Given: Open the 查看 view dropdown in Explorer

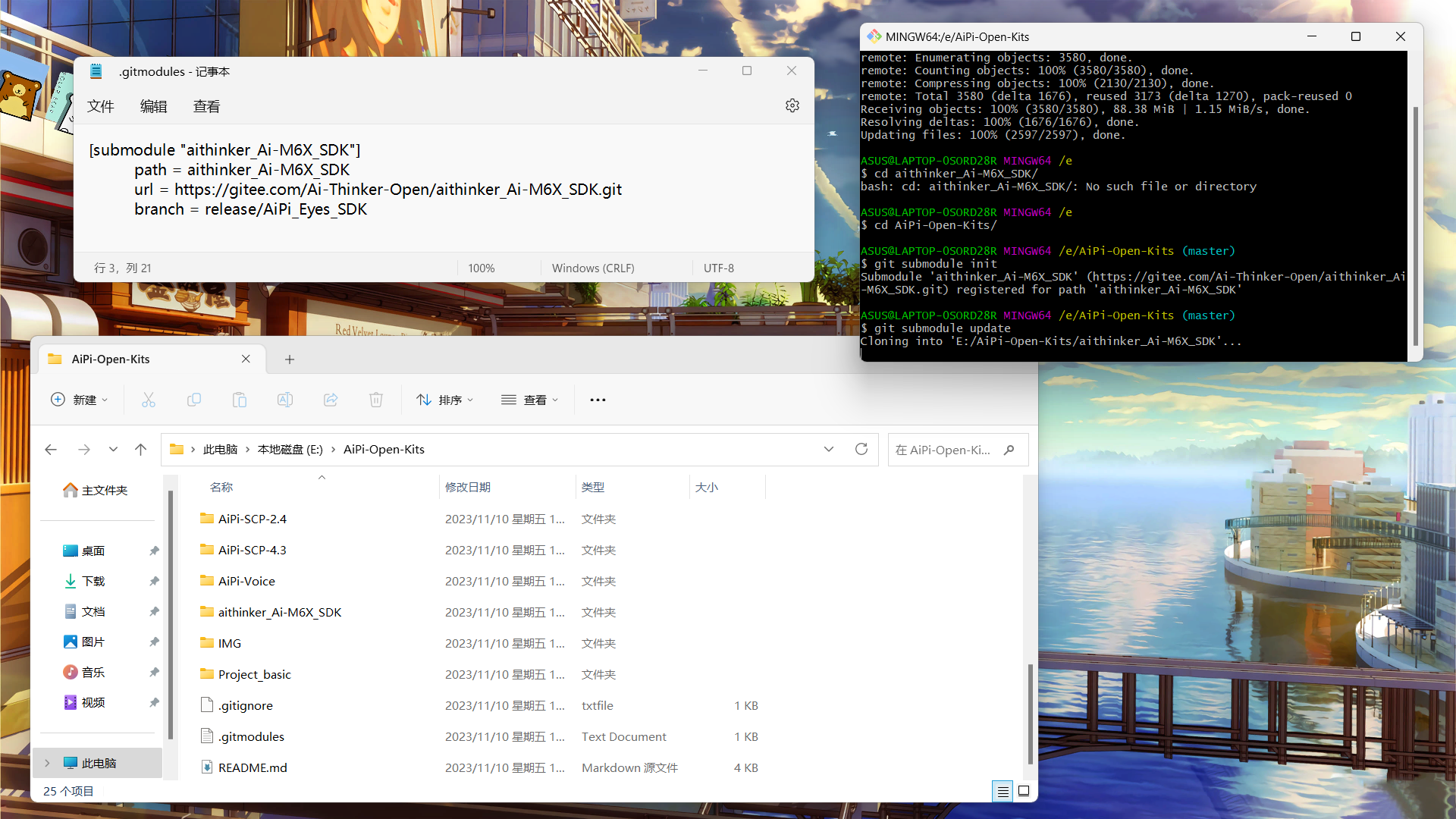Looking at the screenshot, I should (x=530, y=400).
